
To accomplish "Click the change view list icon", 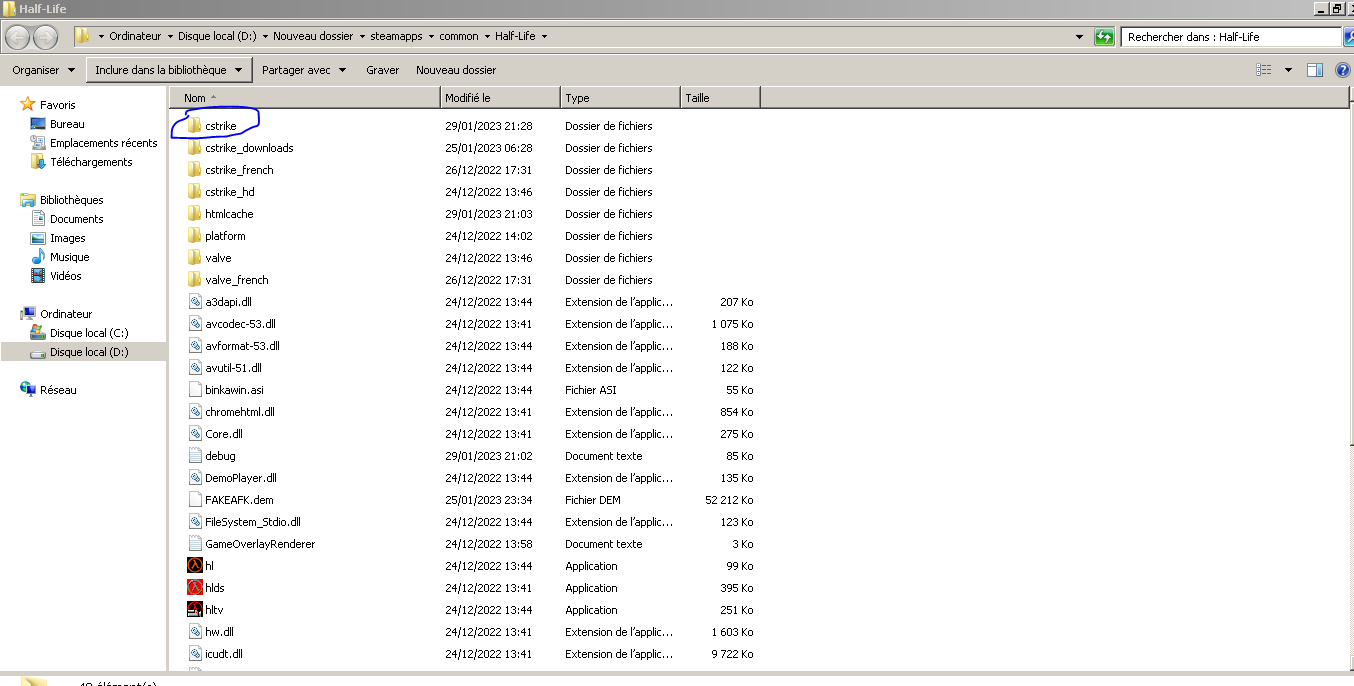I will pos(1264,70).
